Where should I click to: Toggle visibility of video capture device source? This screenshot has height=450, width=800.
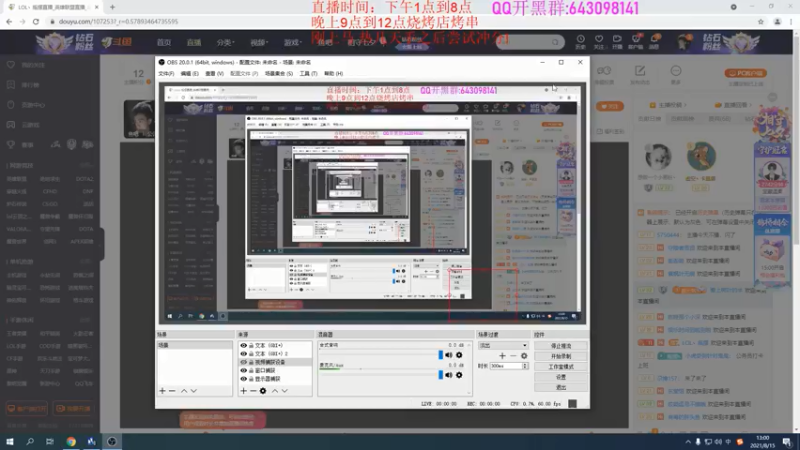[243, 362]
